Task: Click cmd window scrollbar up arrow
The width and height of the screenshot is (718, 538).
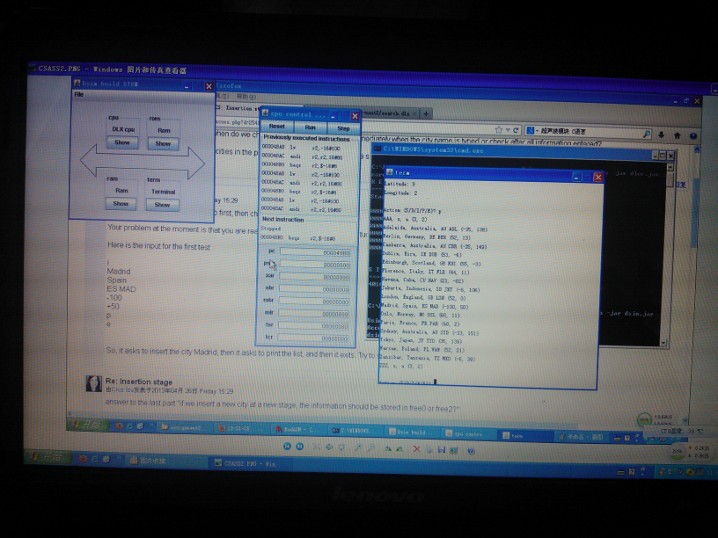Action: click(670, 168)
